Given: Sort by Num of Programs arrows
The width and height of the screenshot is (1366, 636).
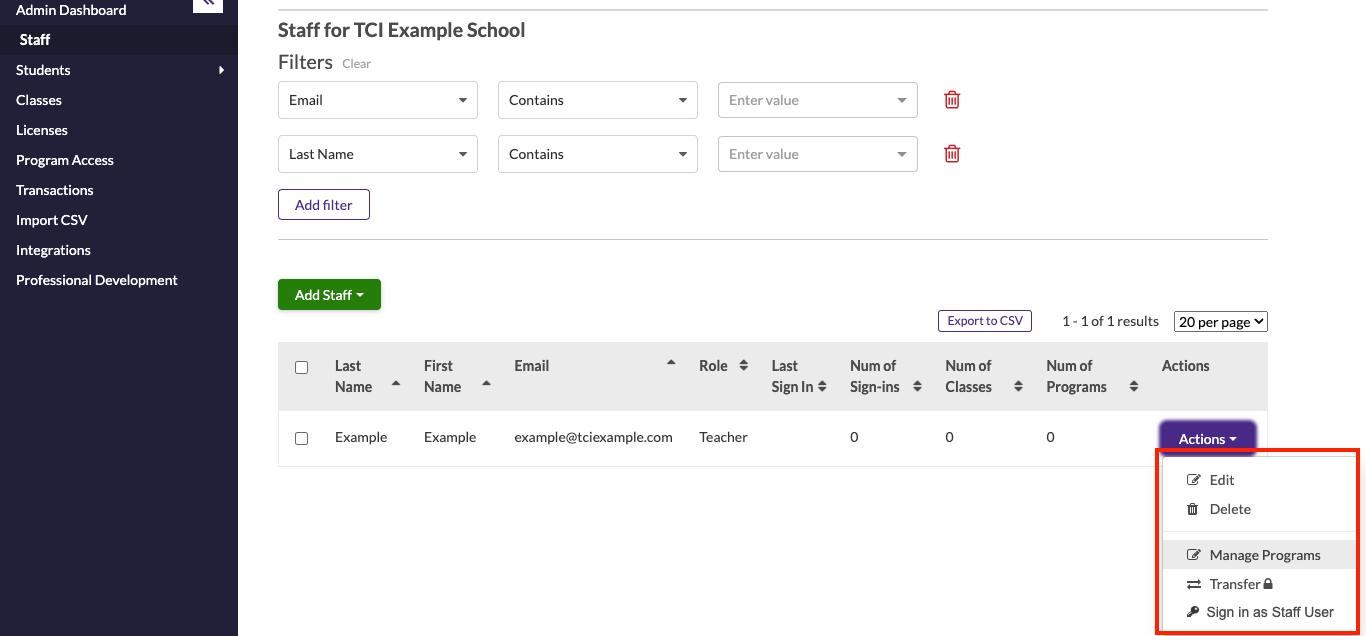Looking at the screenshot, I should (1133, 387).
